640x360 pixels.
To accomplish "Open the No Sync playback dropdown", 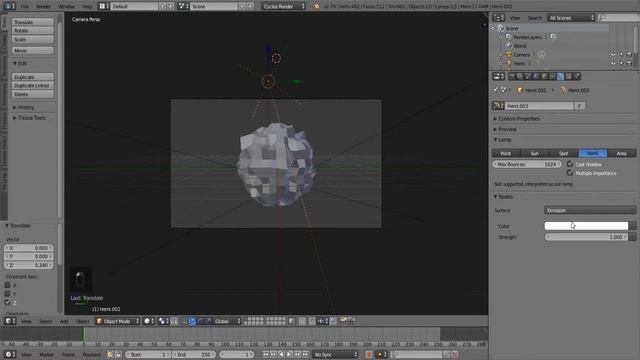I will (335, 355).
